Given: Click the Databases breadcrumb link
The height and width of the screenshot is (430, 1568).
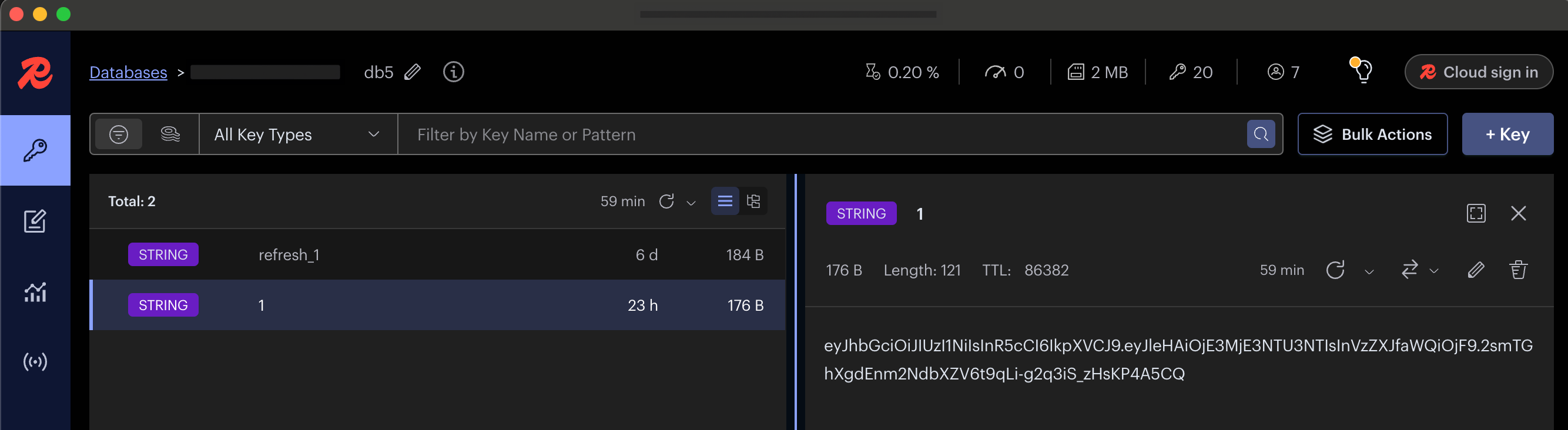Looking at the screenshot, I should (x=128, y=72).
